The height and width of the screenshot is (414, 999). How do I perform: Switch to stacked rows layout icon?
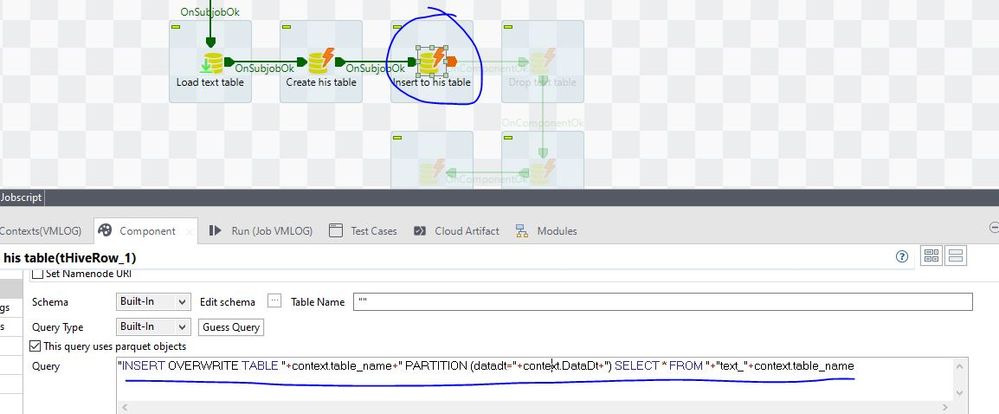[x=957, y=256]
